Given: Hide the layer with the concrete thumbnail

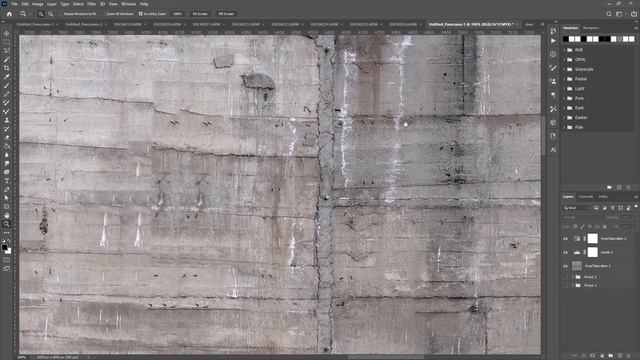Looking at the screenshot, I should (565, 266).
